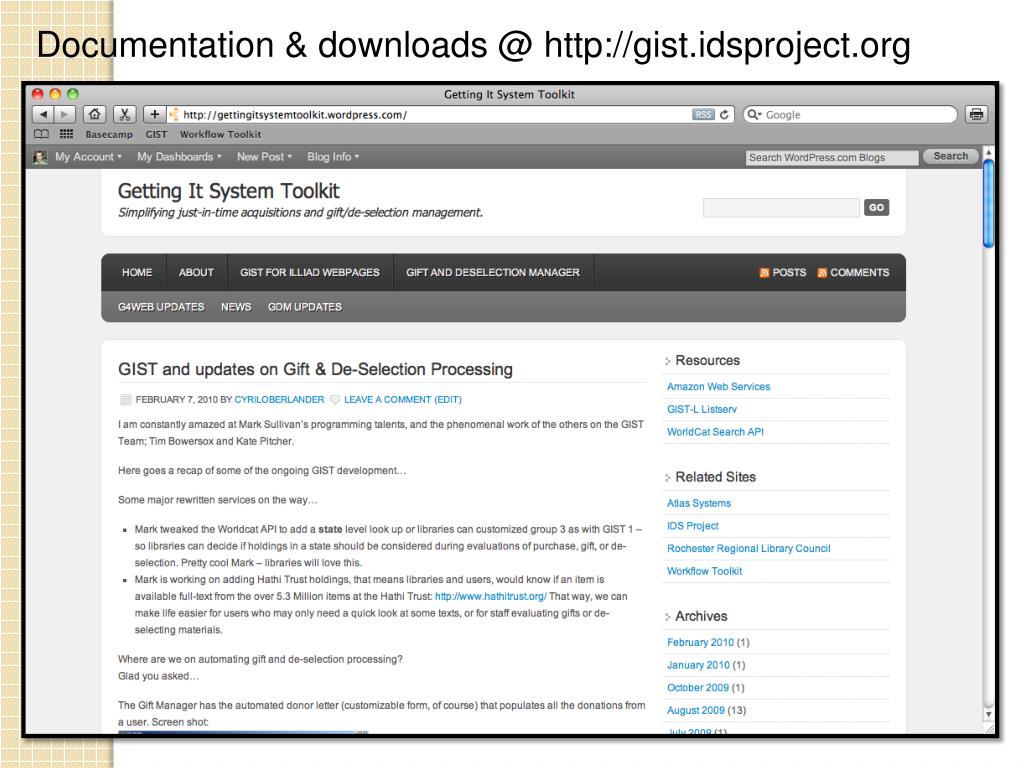The width and height of the screenshot is (1024, 768).
Task: Open GIST-L Listserv link
Action: click(701, 409)
